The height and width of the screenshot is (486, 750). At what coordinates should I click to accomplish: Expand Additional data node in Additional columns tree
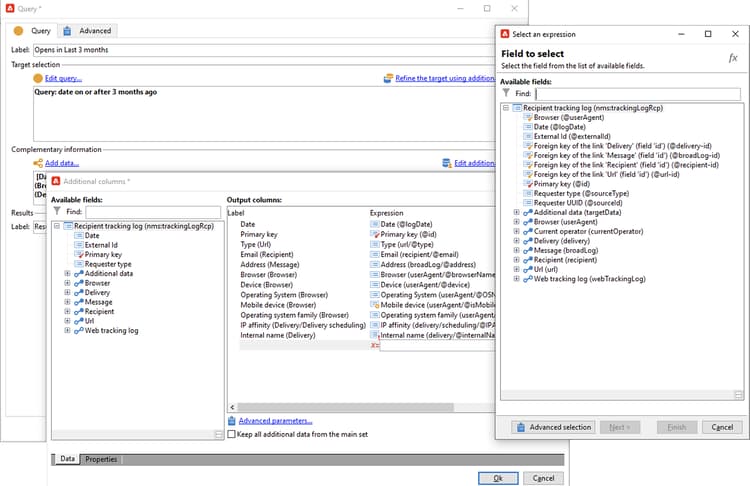point(67,274)
